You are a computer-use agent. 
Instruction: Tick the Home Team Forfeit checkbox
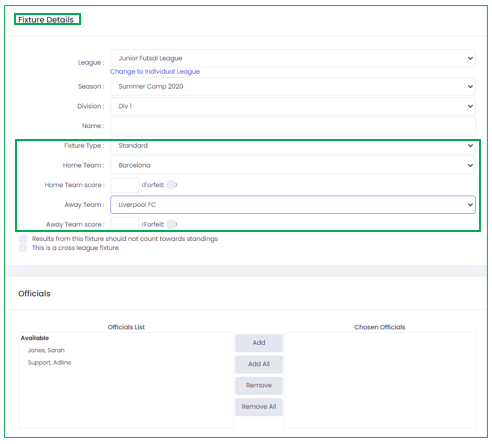171,185
